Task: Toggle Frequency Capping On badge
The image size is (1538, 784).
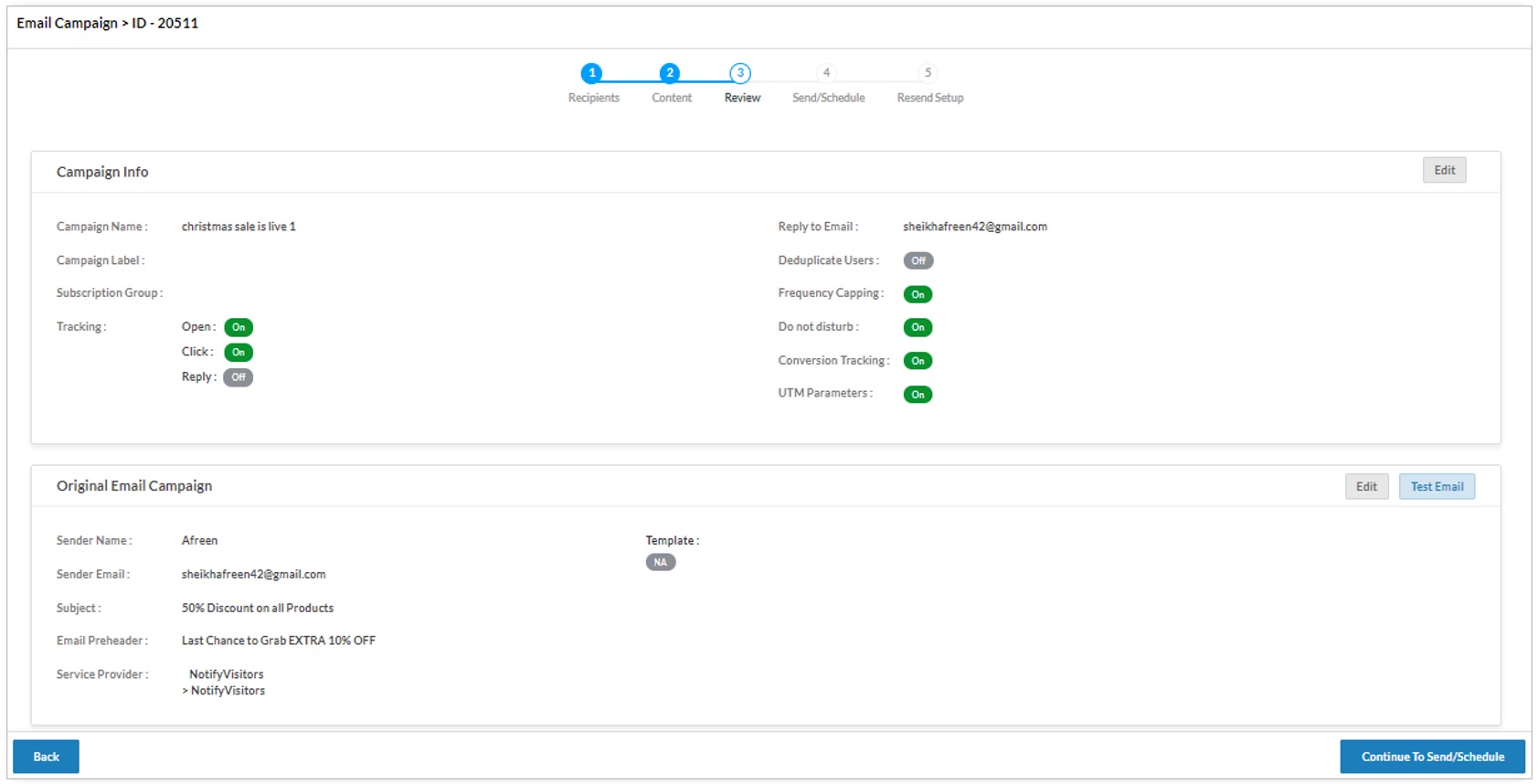Action: coord(918,294)
